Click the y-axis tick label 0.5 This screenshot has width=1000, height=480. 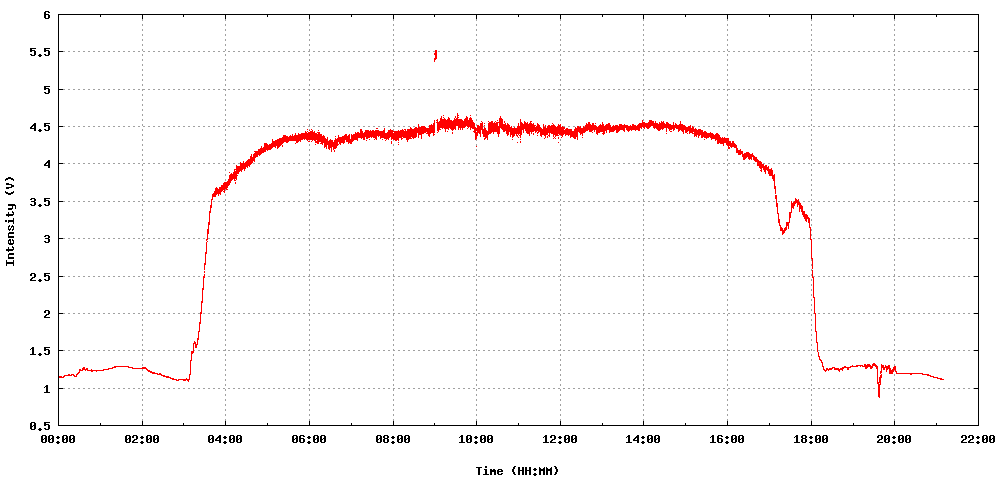click(x=41, y=426)
